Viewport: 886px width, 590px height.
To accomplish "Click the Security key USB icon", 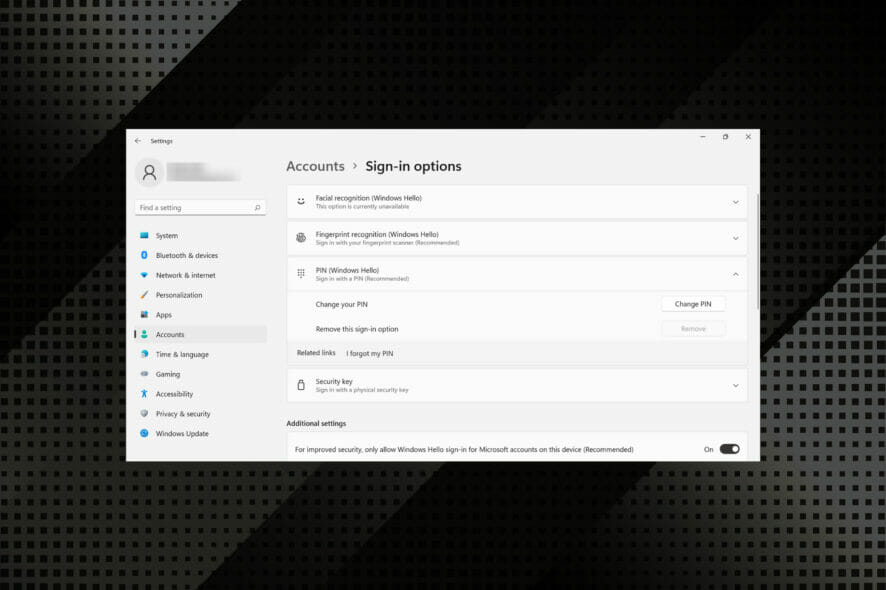I will tap(301, 385).
